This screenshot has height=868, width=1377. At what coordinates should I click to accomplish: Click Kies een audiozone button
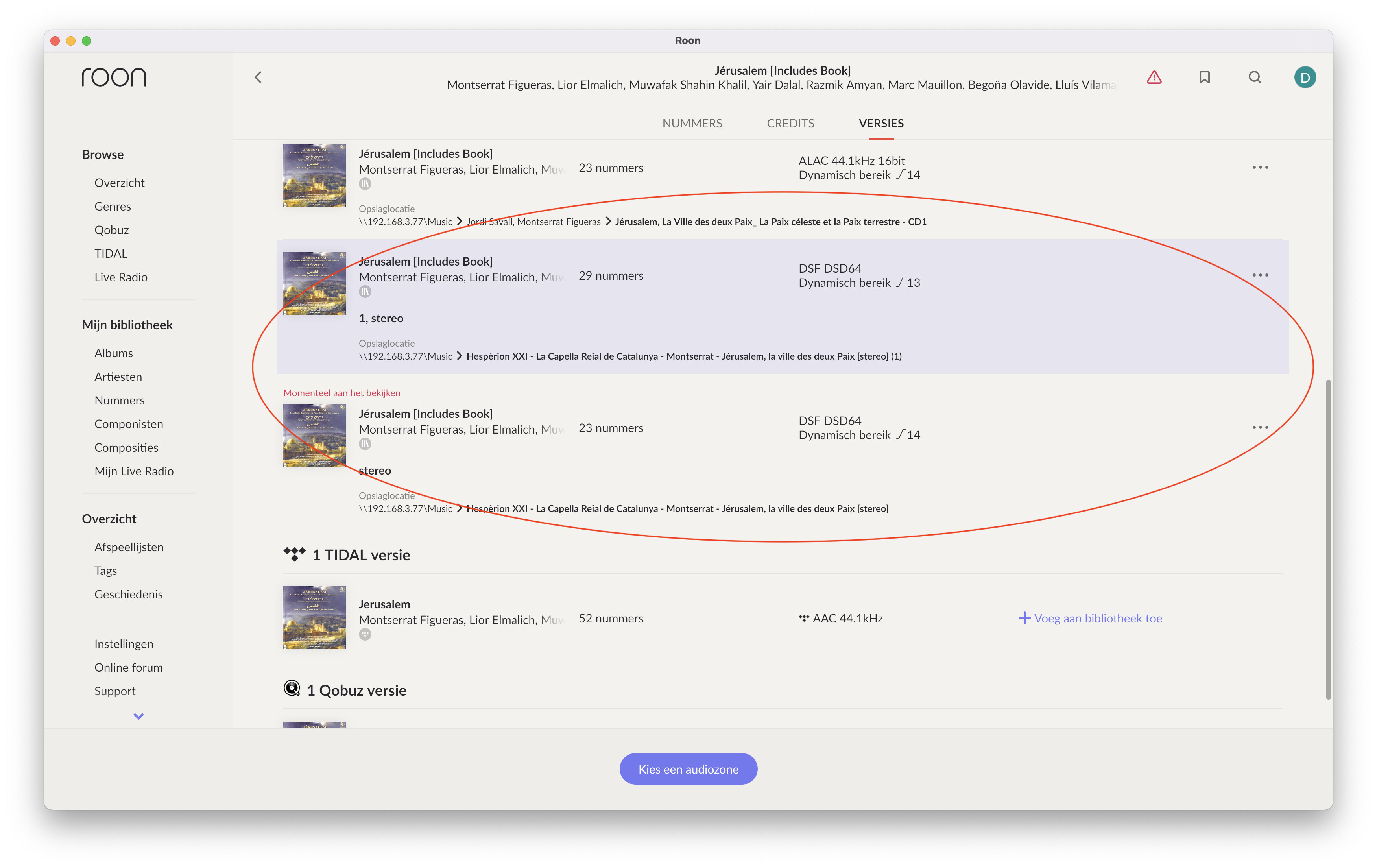pos(688,769)
